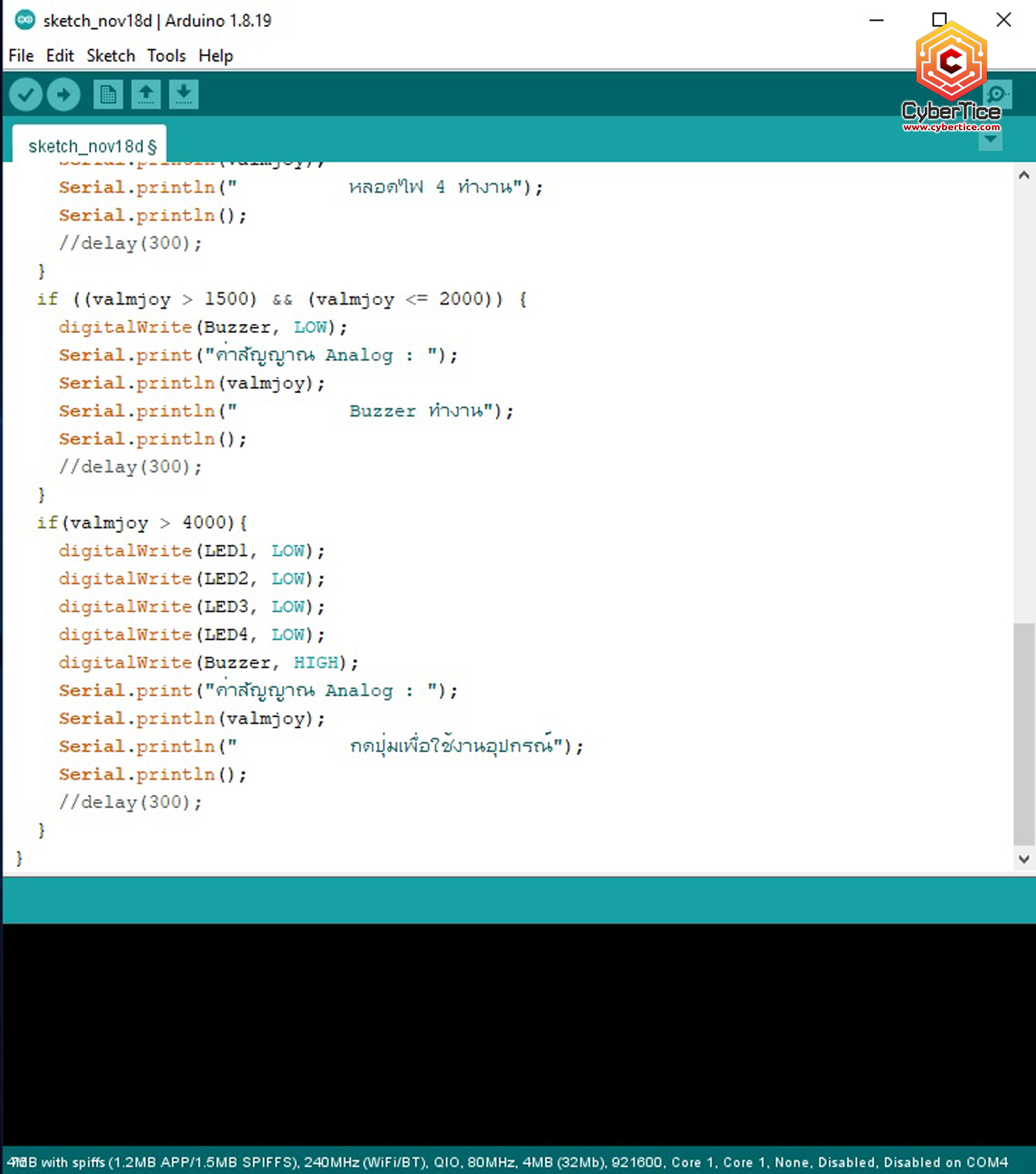The image size is (1036, 1174).
Task: Open the Serial Monitor magnifier icon
Action: click(x=998, y=95)
